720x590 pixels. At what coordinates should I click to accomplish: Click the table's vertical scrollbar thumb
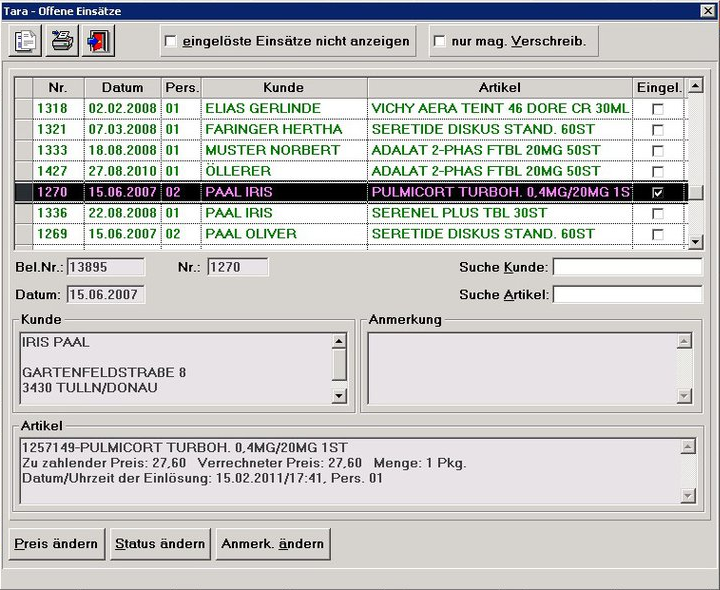click(x=696, y=193)
